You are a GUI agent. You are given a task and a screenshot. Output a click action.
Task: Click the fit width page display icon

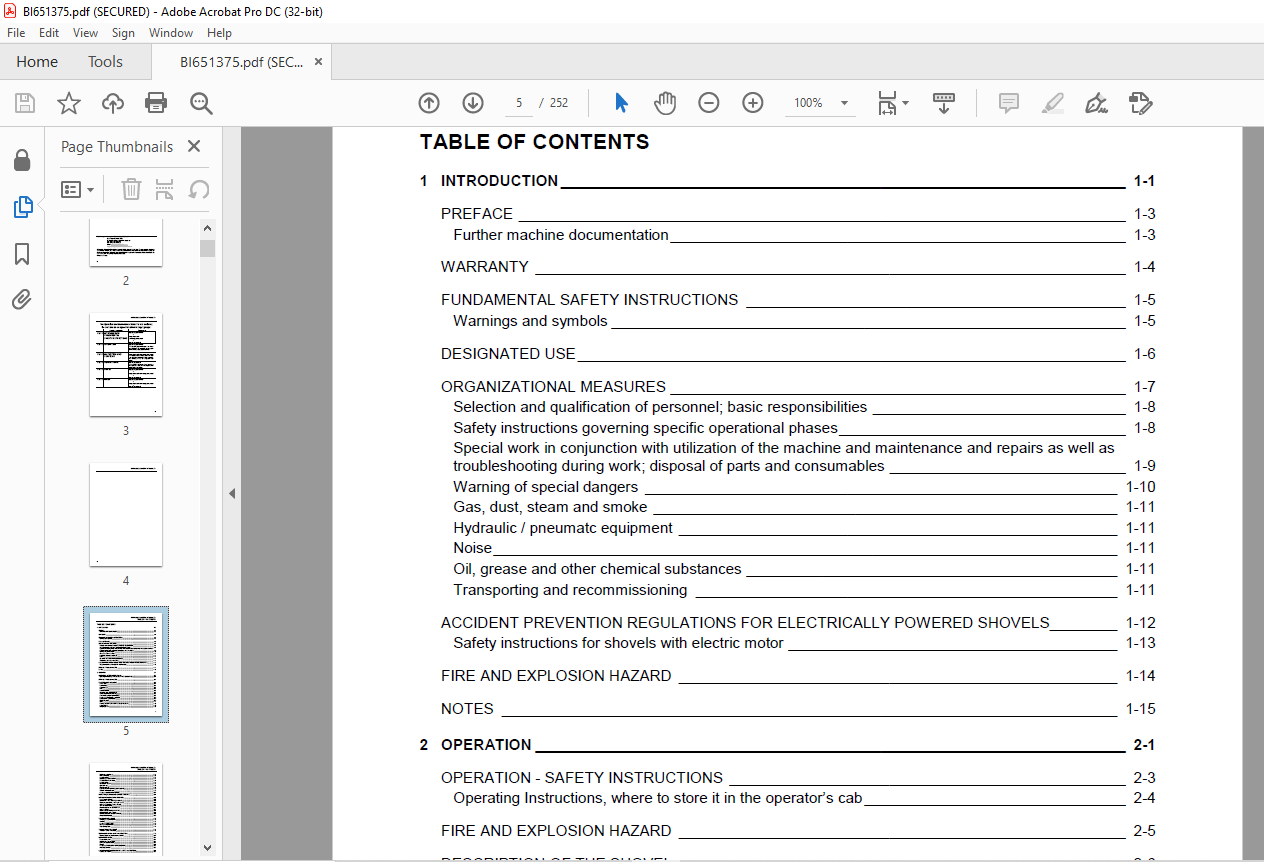point(887,103)
